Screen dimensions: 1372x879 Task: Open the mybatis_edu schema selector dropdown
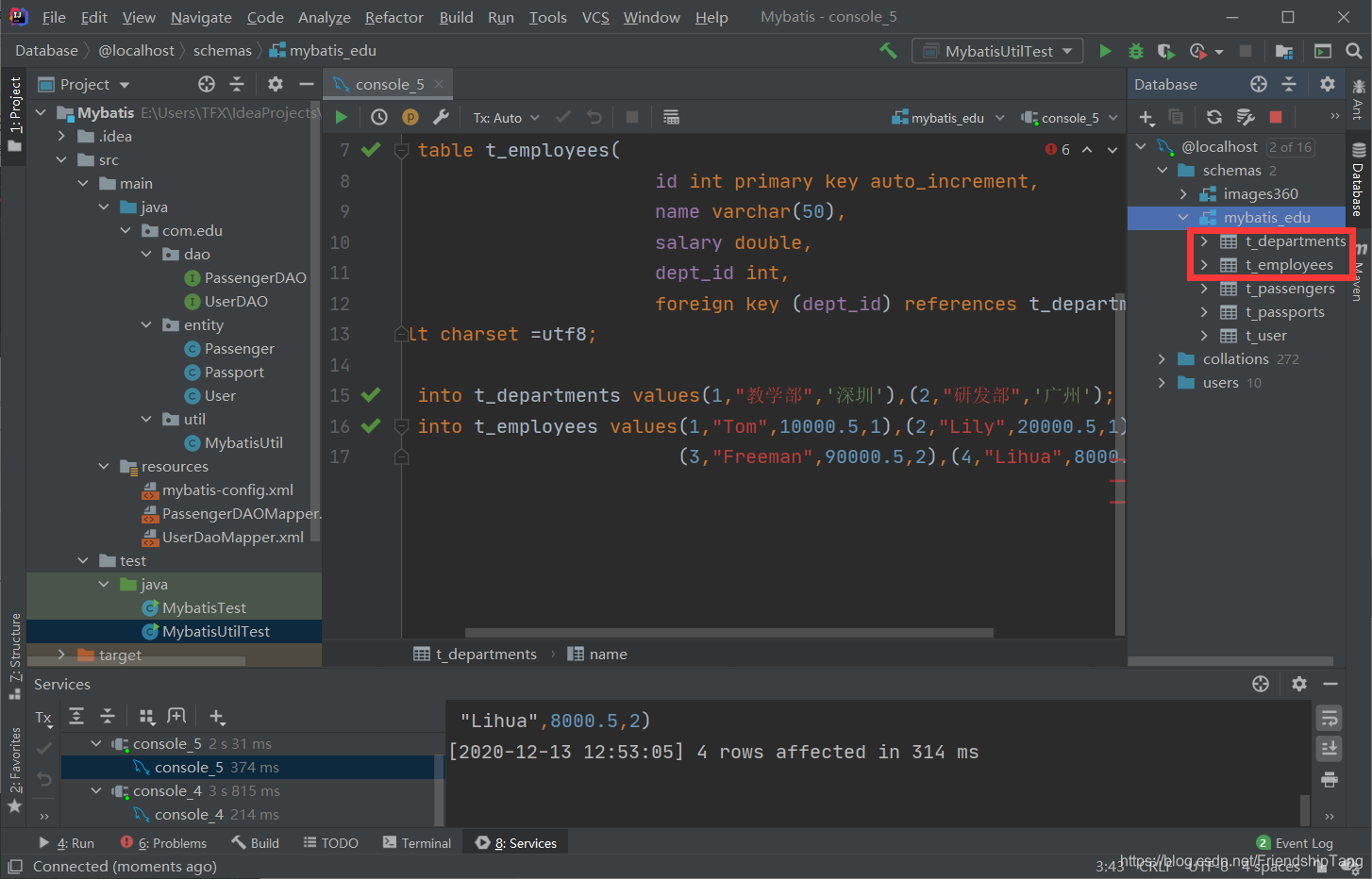coord(948,118)
